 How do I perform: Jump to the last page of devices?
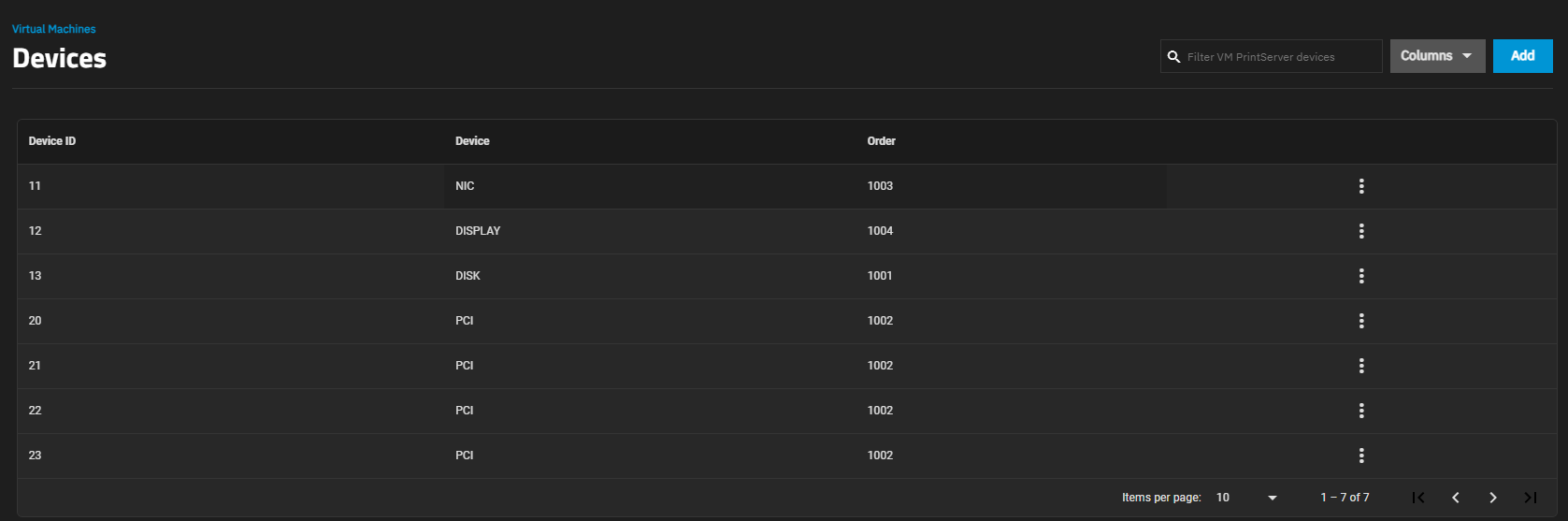pos(1531,498)
